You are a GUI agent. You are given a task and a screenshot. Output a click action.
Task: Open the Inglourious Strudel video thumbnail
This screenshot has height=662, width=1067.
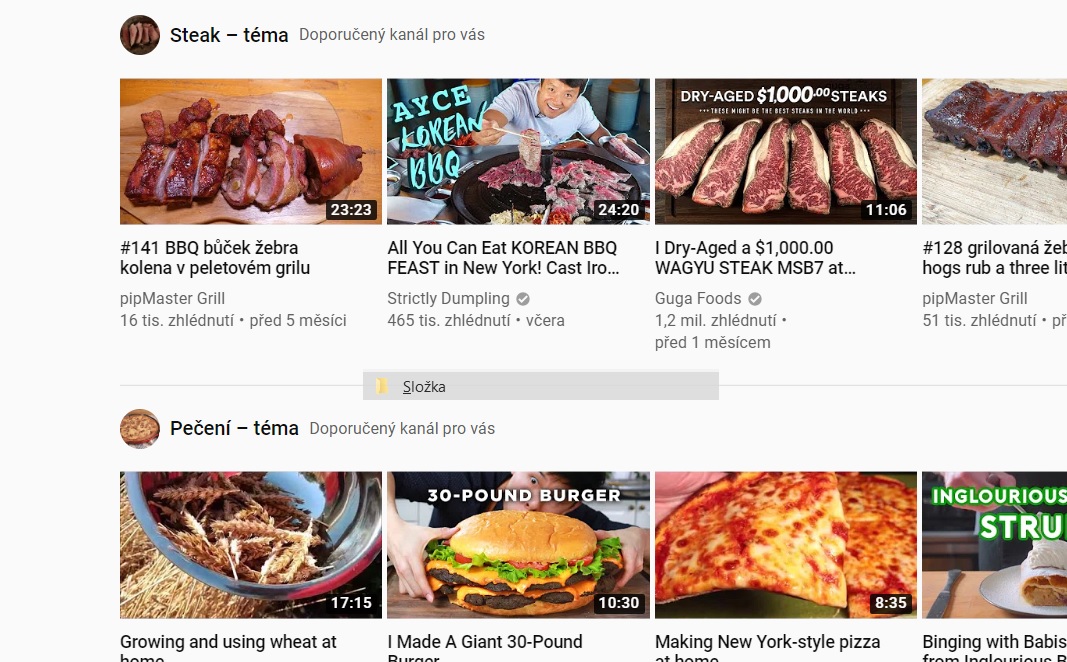[994, 545]
